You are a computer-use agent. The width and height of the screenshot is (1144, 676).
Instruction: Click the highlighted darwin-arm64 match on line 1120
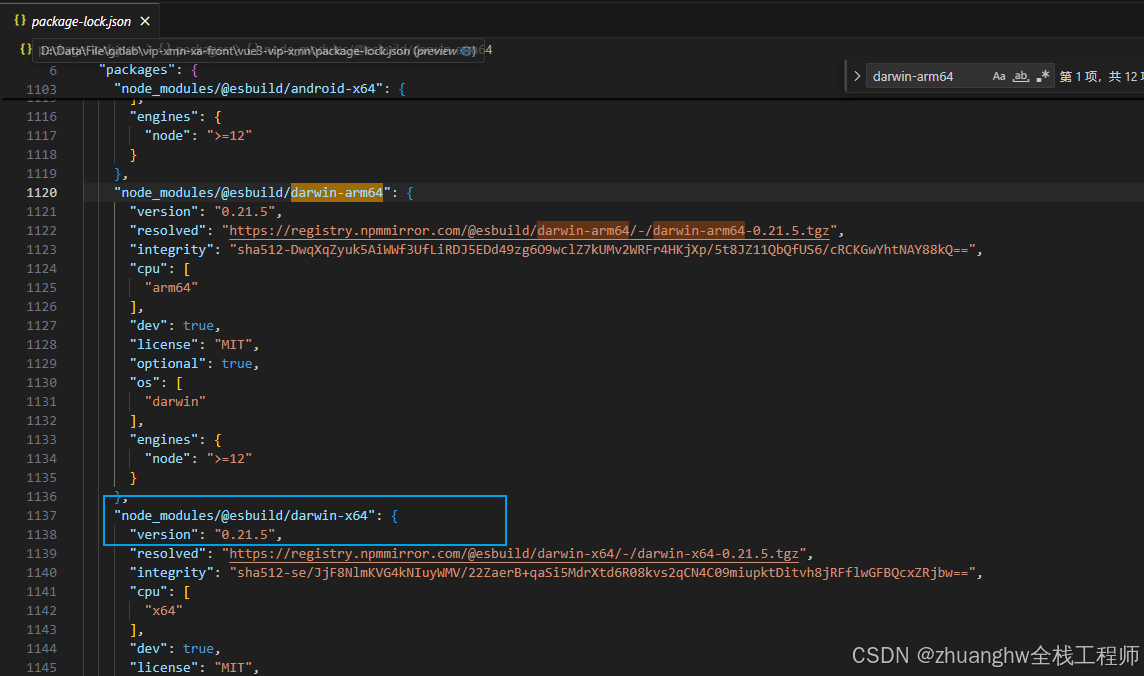[337, 192]
